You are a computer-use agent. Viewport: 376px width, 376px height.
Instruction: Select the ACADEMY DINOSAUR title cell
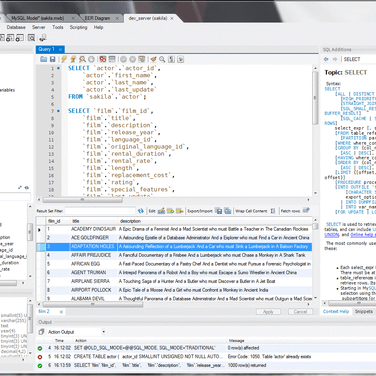(x=93, y=229)
